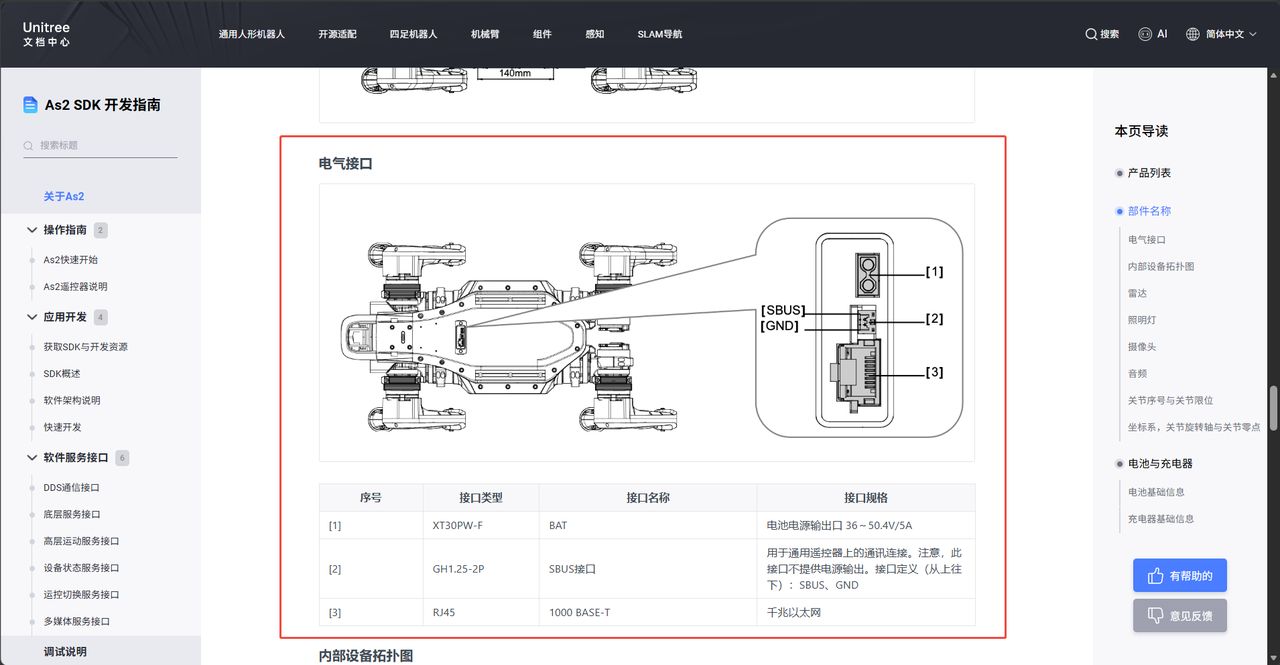Focus the 搜索标题 search field
The width and height of the screenshot is (1280, 665).
(100, 146)
